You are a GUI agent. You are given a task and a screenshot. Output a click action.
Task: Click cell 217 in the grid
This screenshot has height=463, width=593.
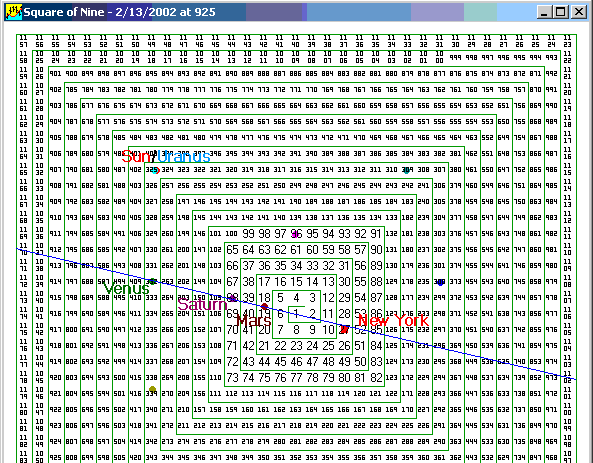[280, 426]
